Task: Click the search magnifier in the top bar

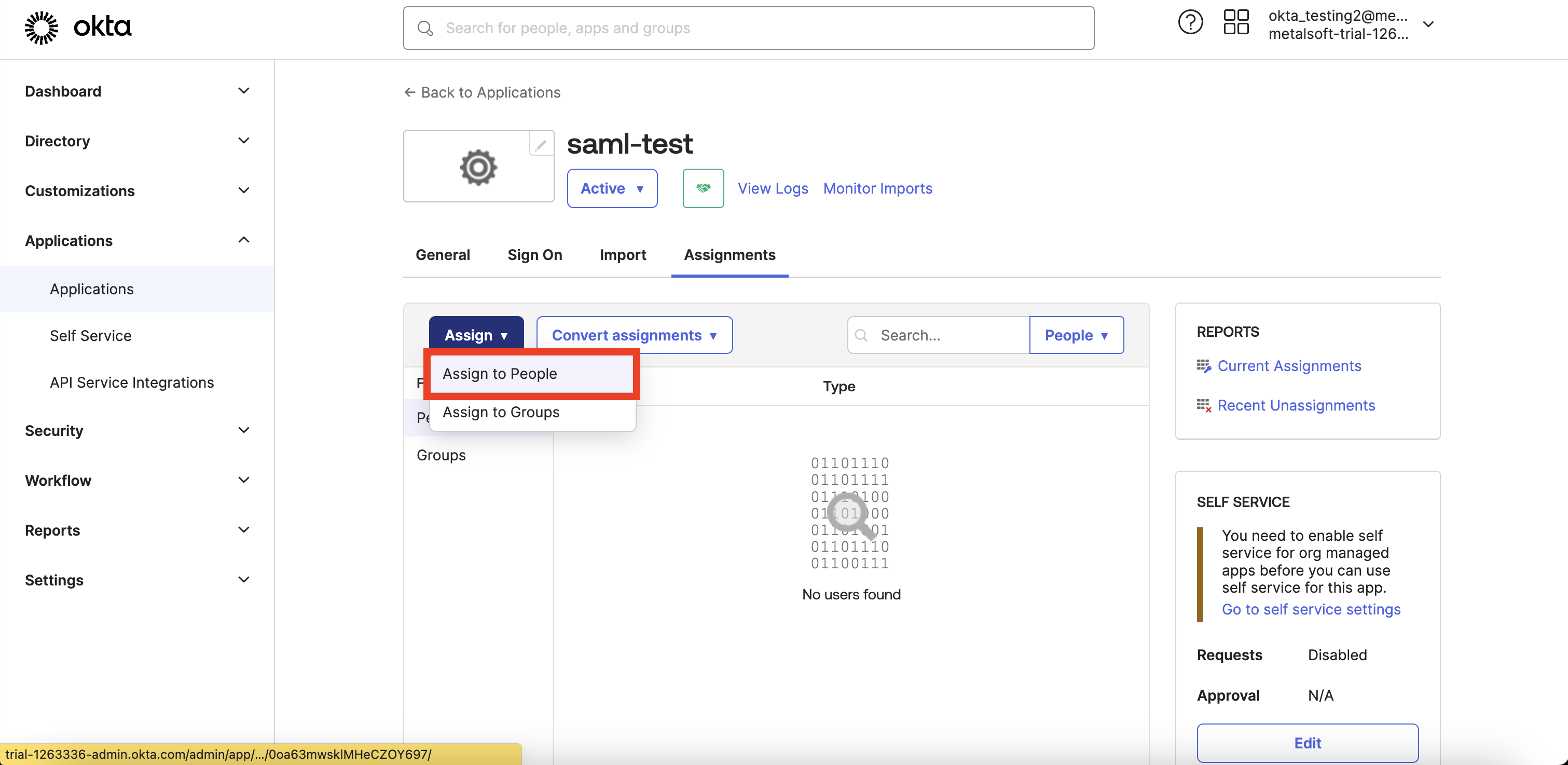Action: 425,29
